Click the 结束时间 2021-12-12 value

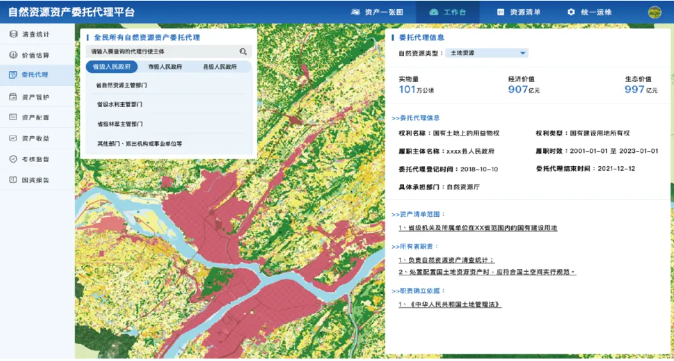616,168
